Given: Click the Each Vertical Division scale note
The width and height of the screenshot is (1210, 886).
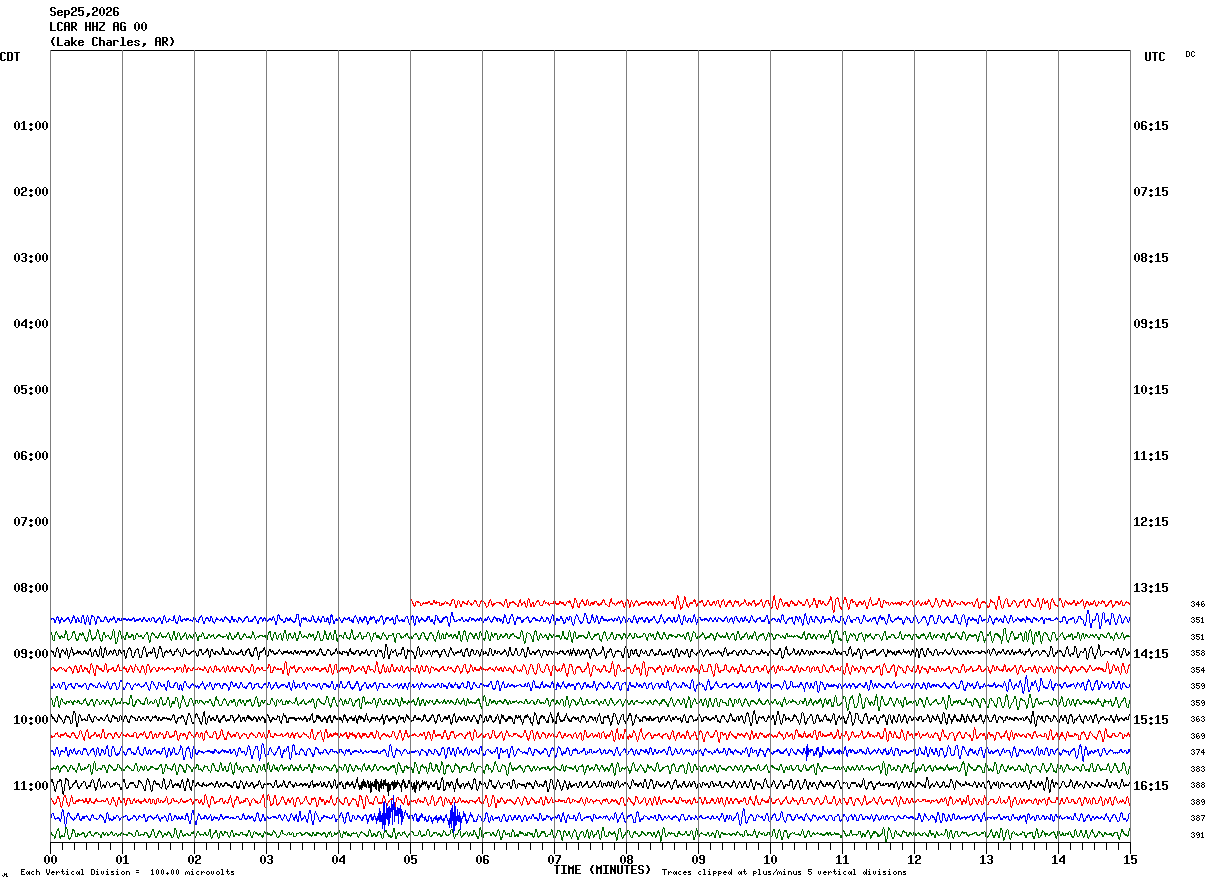Looking at the screenshot, I should point(127,872).
